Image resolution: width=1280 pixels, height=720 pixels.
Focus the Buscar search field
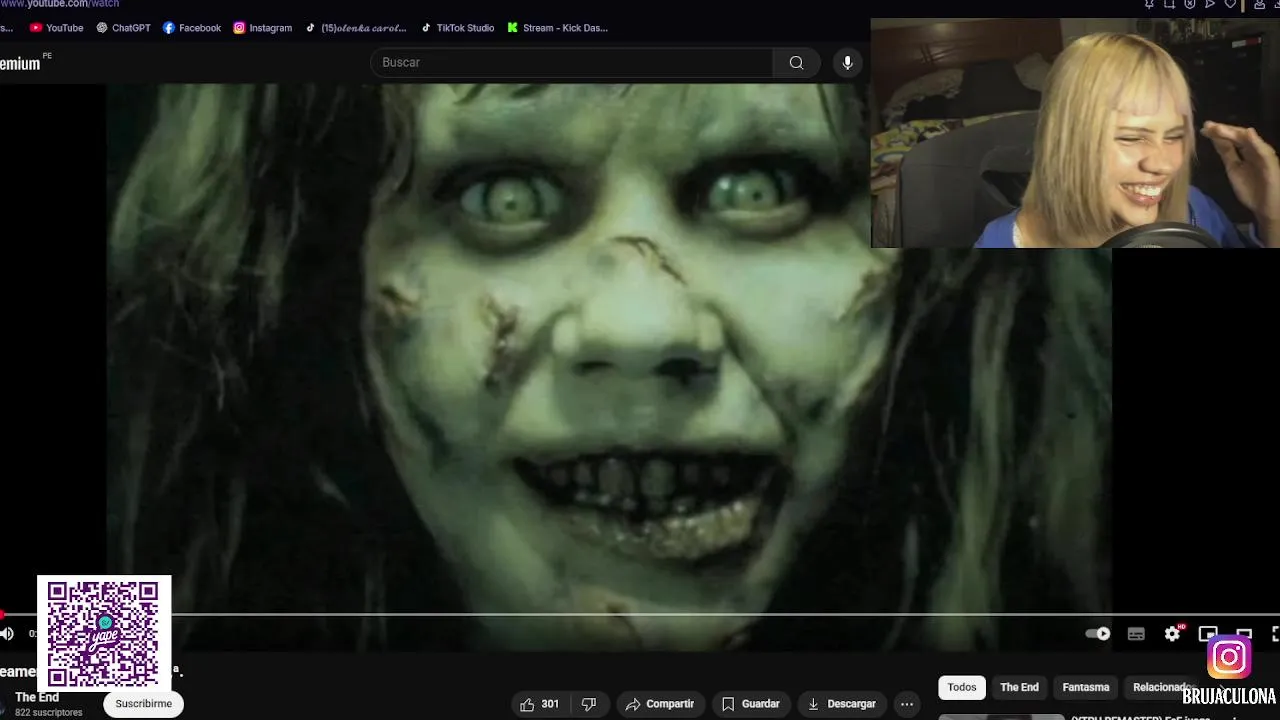pyautogui.click(x=571, y=63)
